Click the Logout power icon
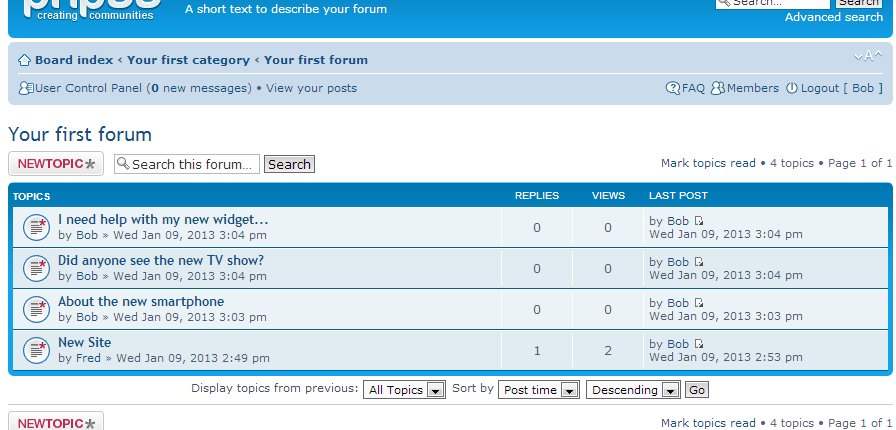 tap(792, 88)
